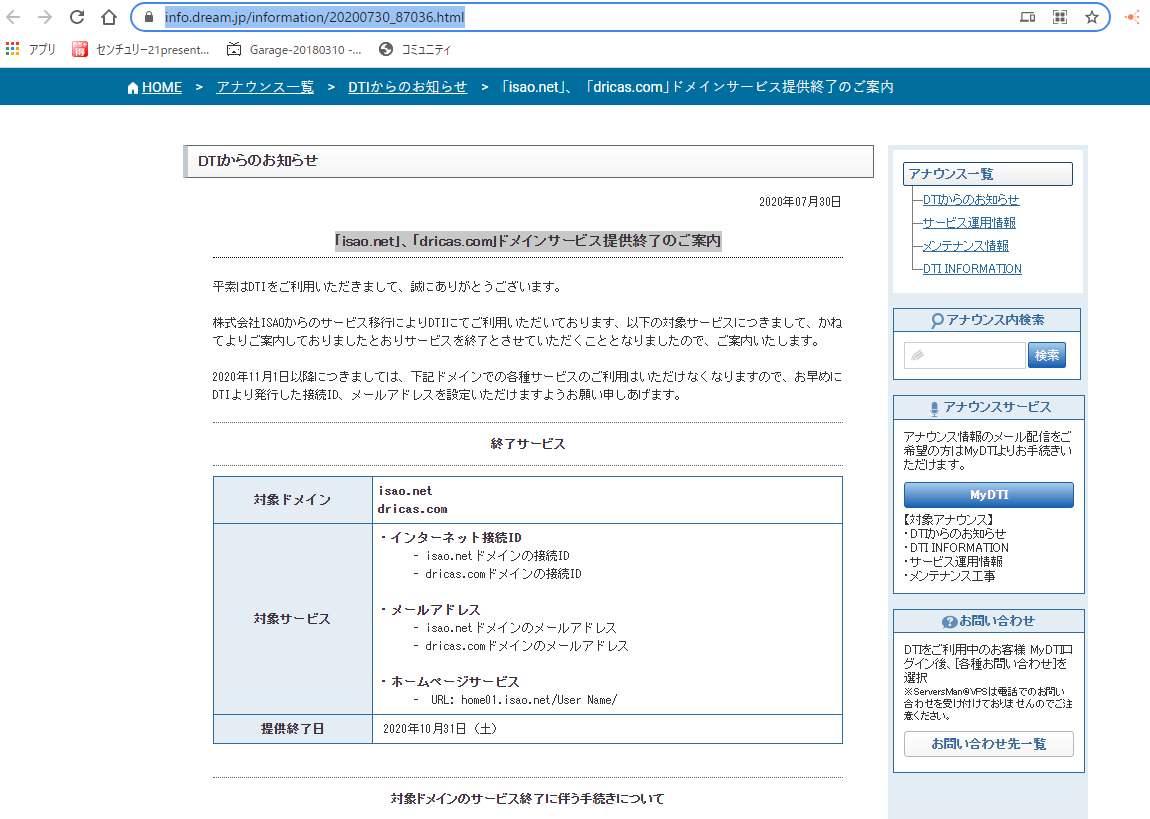Viewport: 1150px width, 819px height.
Task: Open DTI INFORMATION sidebar link
Action: pyautogui.click(x=972, y=268)
